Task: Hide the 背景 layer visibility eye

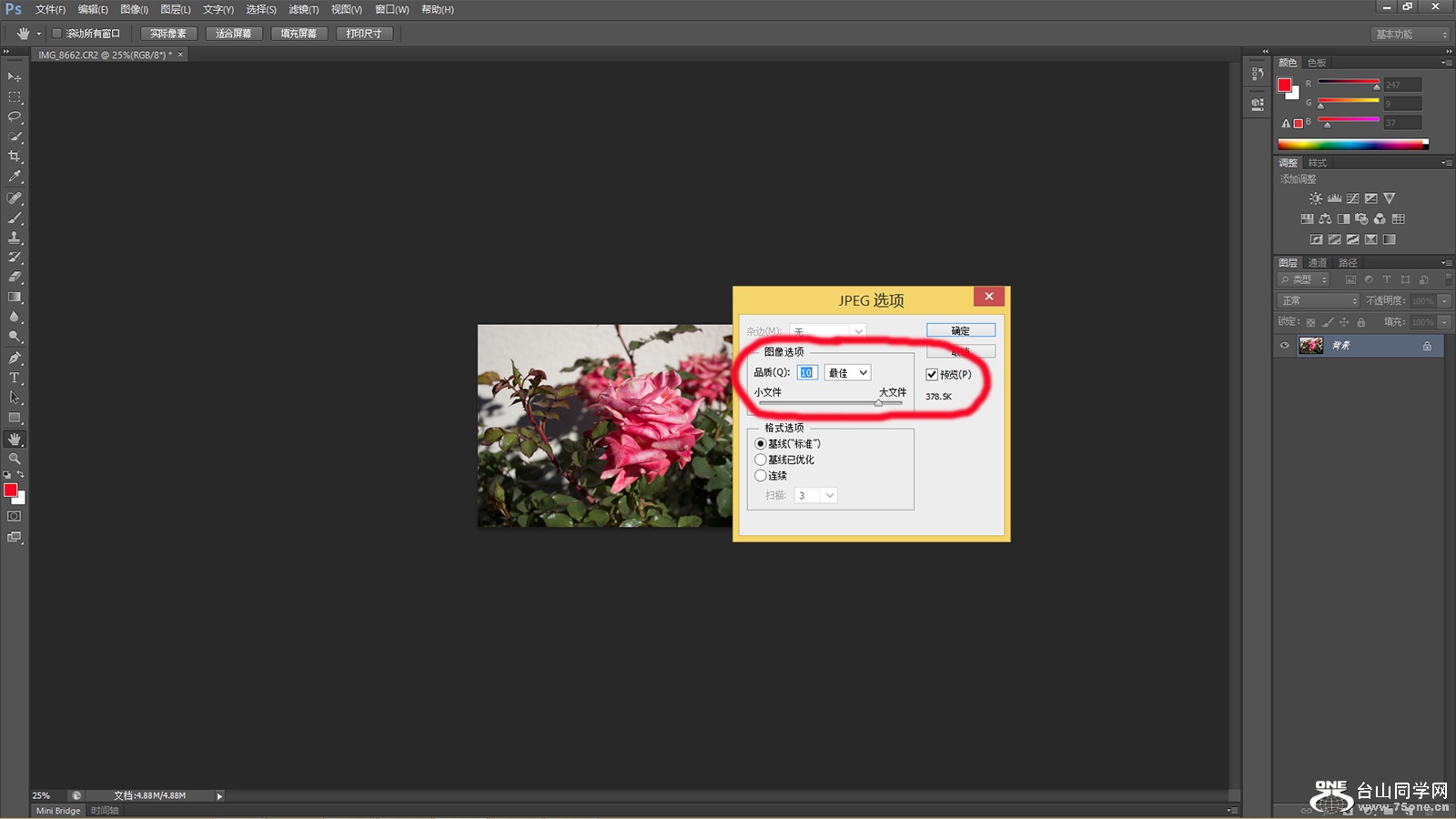Action: point(1285,346)
